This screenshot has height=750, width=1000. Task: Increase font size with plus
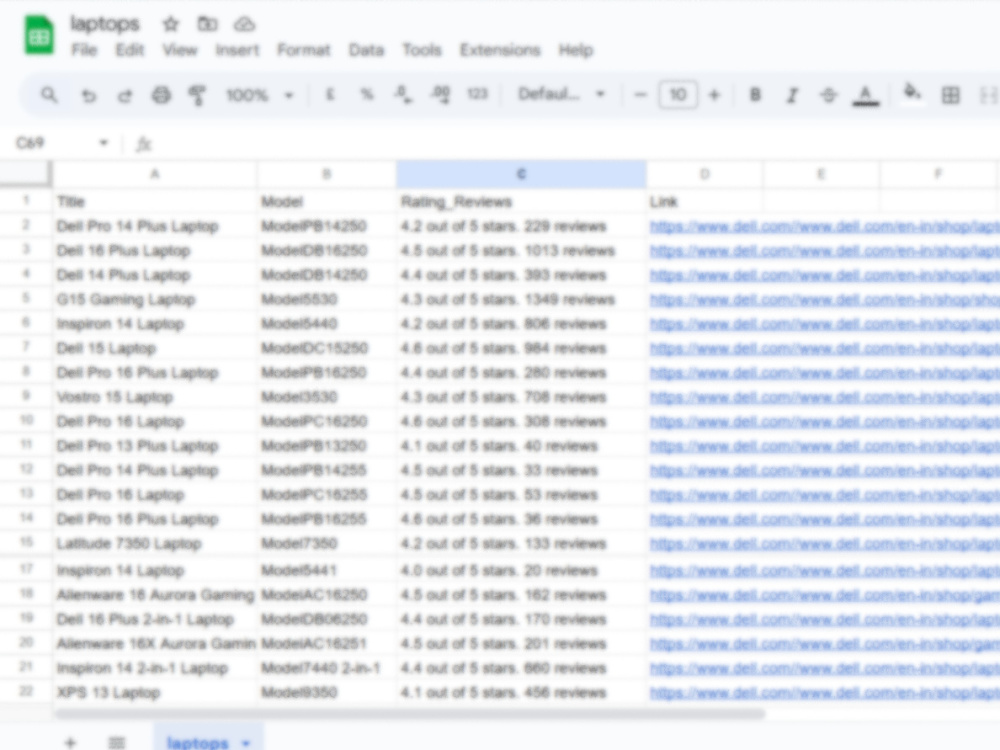click(714, 95)
